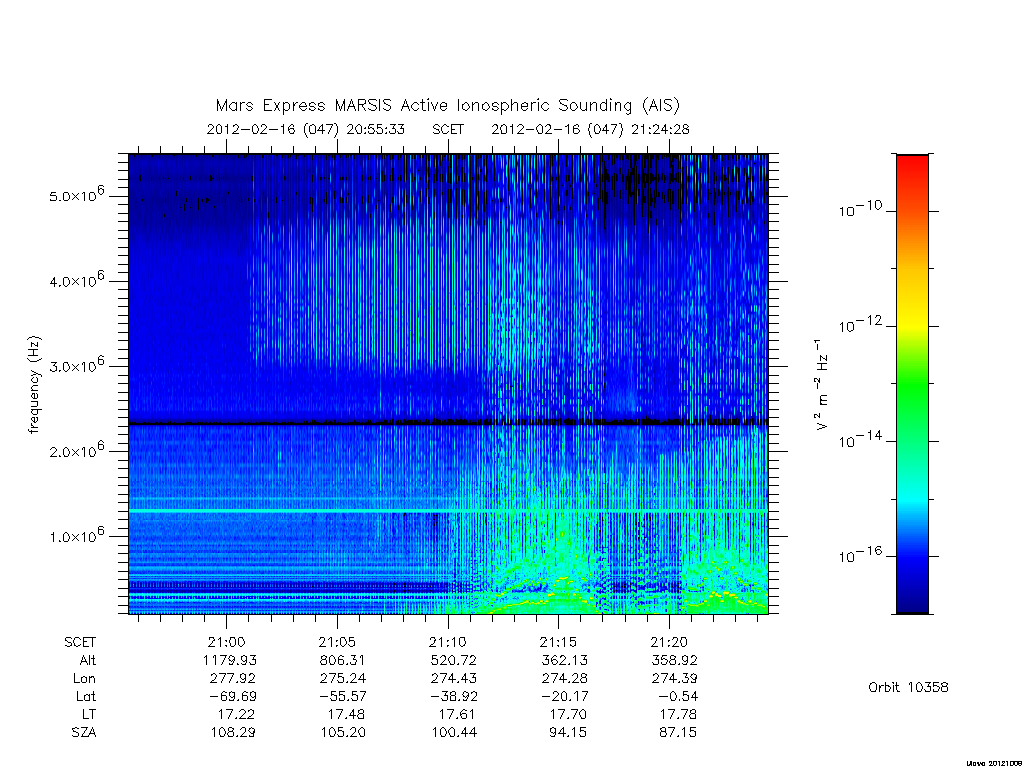This screenshot has height=768, width=1024.
Task: Click local time value 17.61
Action: pos(456,714)
